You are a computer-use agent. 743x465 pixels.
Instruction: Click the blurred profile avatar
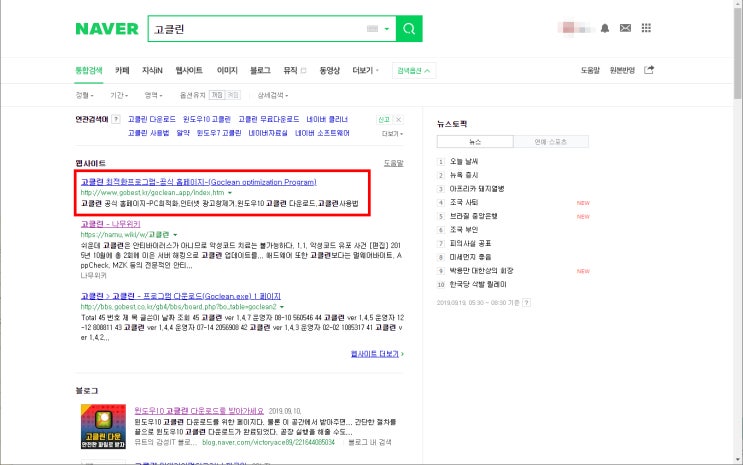(x=575, y=28)
